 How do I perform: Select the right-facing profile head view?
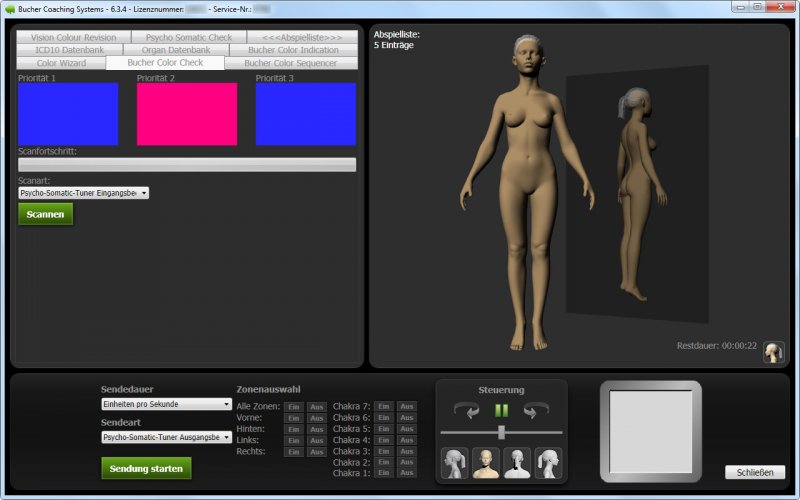[x=548, y=463]
